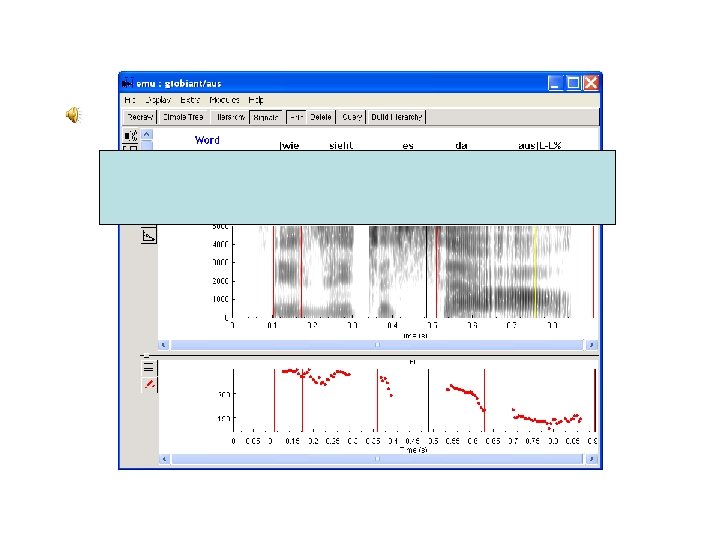Select the Signals view button

[266, 117]
